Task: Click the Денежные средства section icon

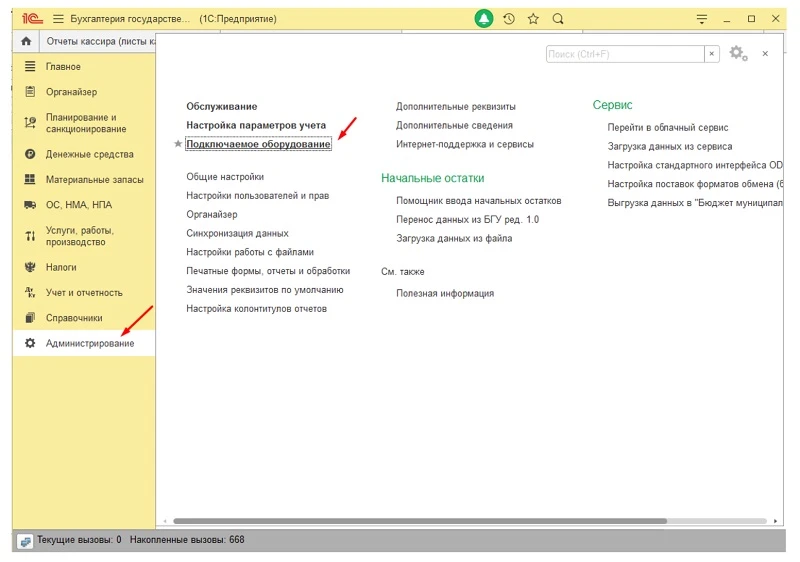Action: pyautogui.click(x=29, y=154)
